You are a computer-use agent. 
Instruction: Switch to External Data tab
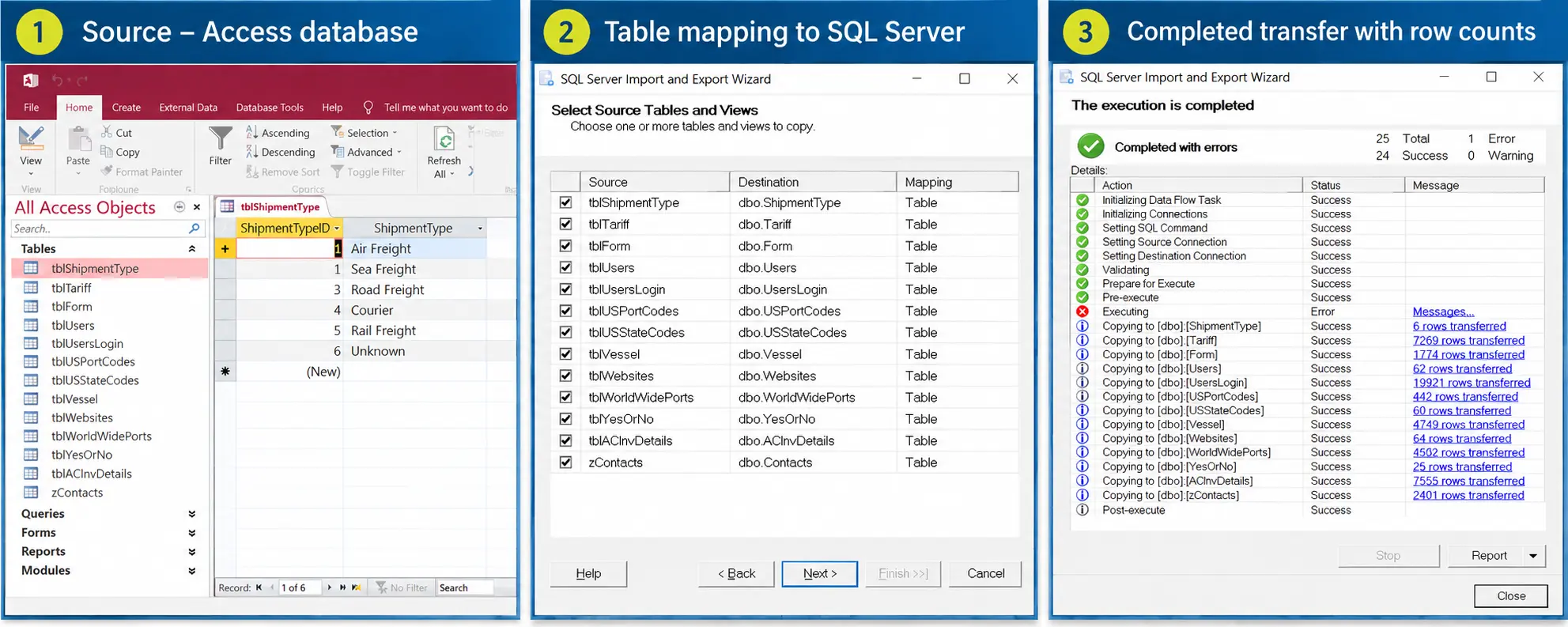[x=188, y=107]
